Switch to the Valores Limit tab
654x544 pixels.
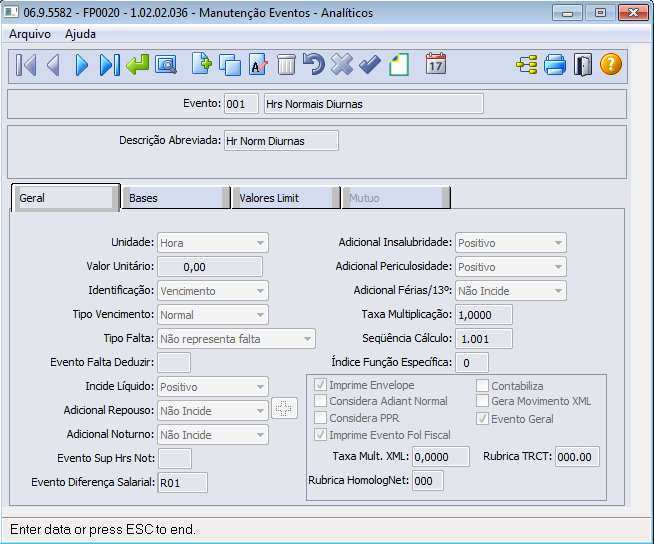coord(286,198)
